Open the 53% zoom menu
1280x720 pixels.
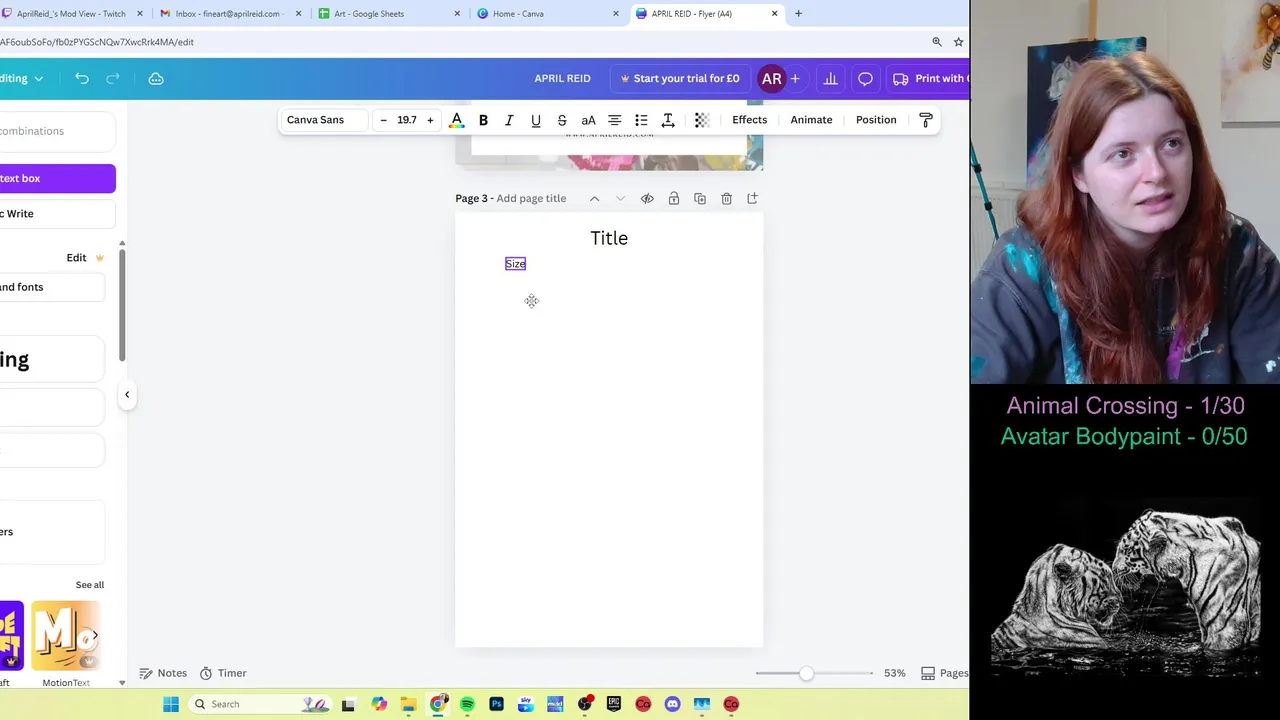[894, 673]
